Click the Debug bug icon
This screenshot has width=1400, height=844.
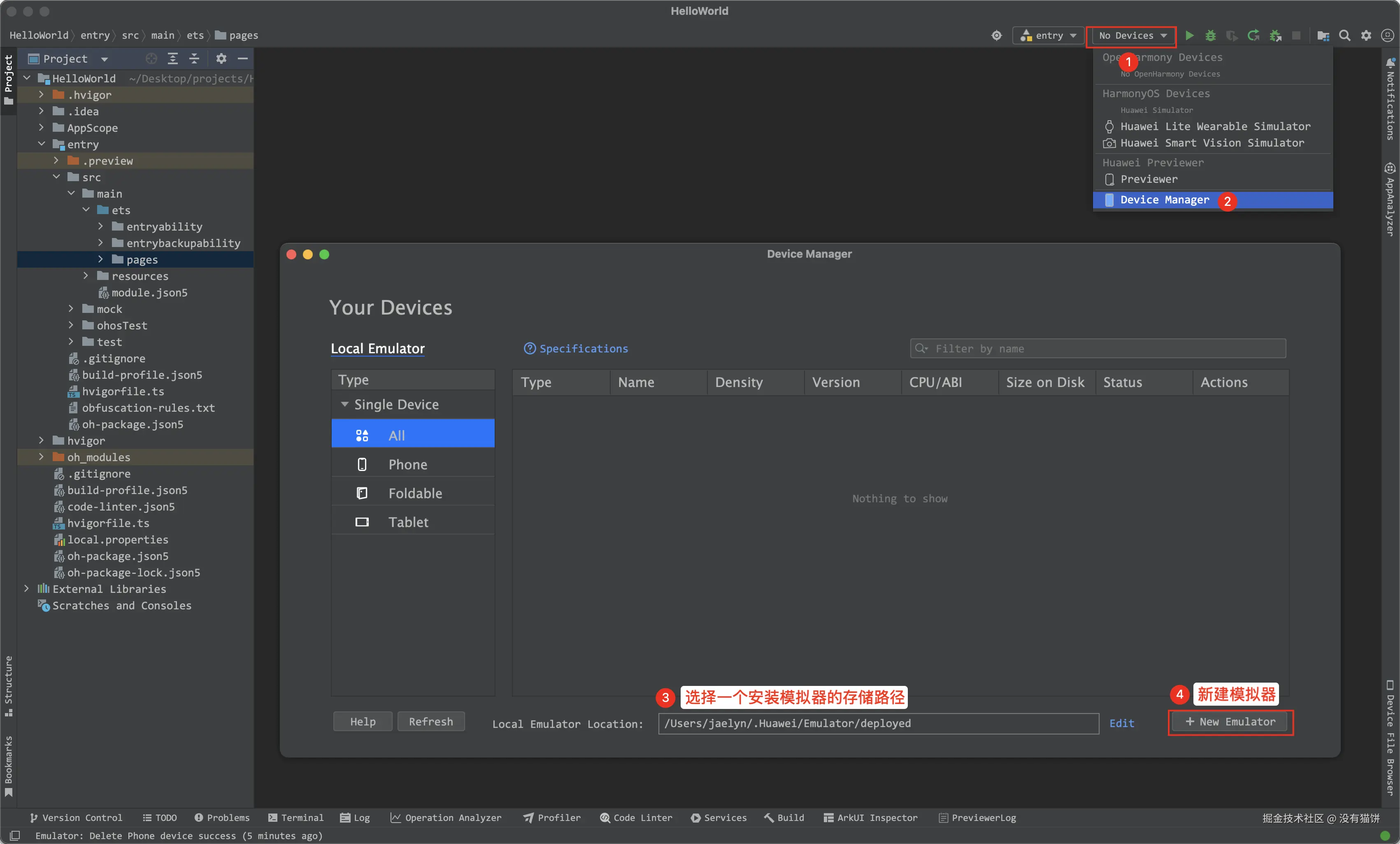[1210, 36]
